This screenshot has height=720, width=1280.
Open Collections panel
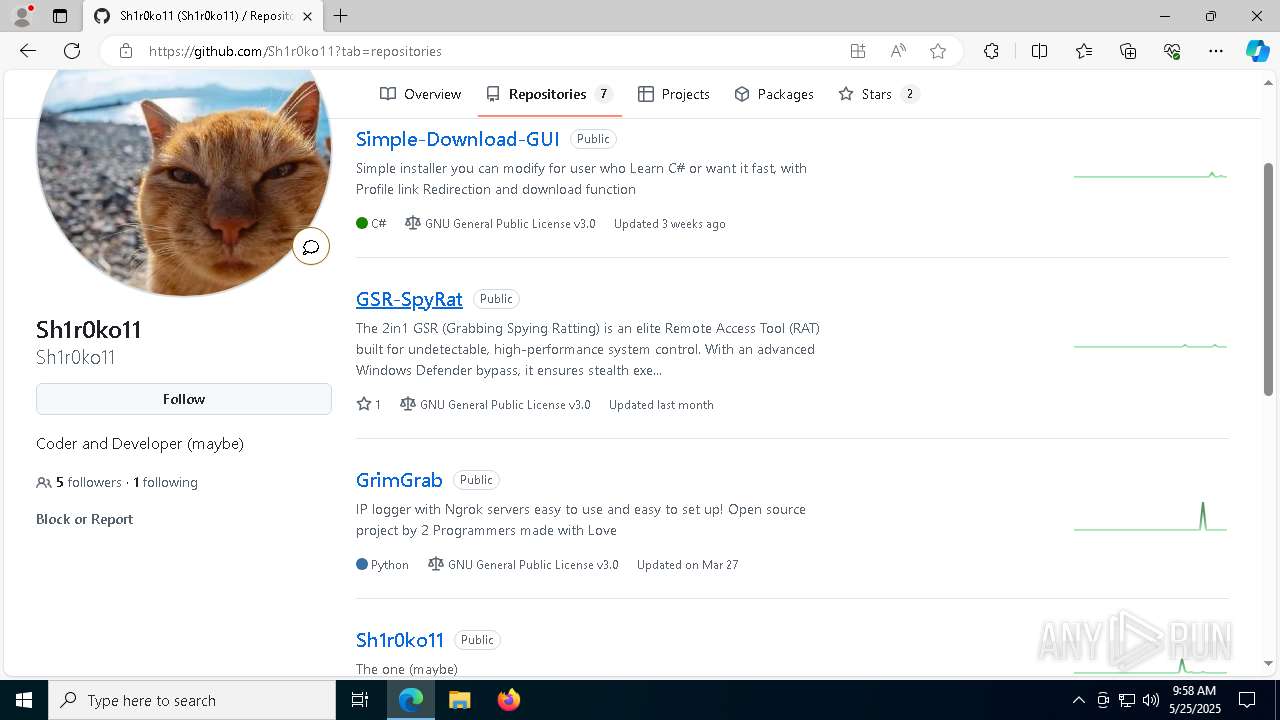(x=1128, y=51)
